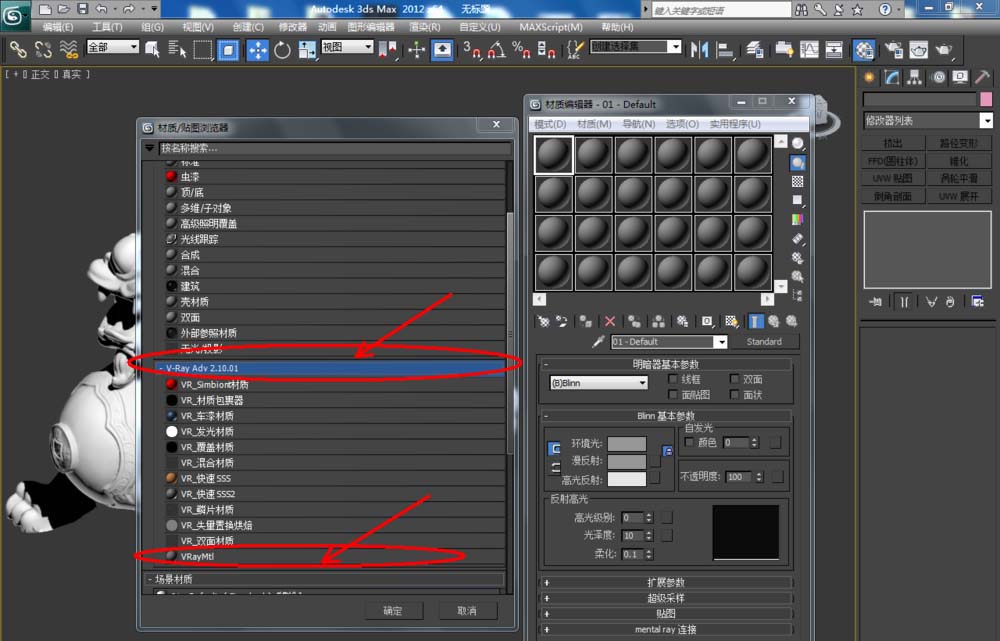Open Select by Name list icon
The height and width of the screenshot is (641, 1000).
tap(177, 50)
